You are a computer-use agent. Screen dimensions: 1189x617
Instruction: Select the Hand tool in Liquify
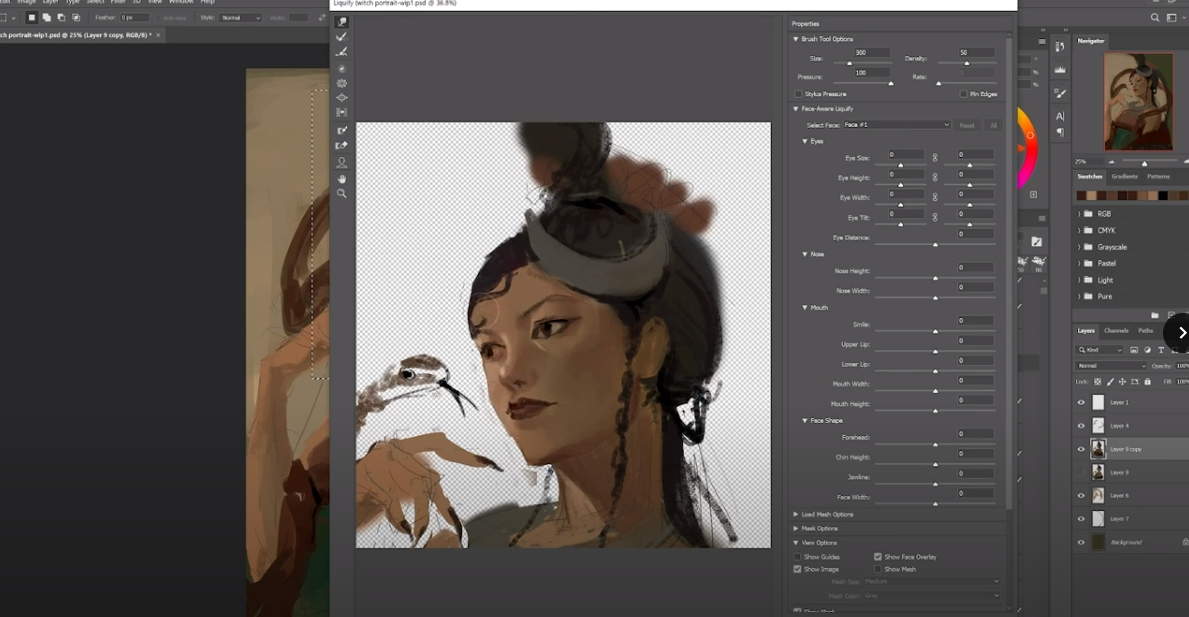coord(342,179)
